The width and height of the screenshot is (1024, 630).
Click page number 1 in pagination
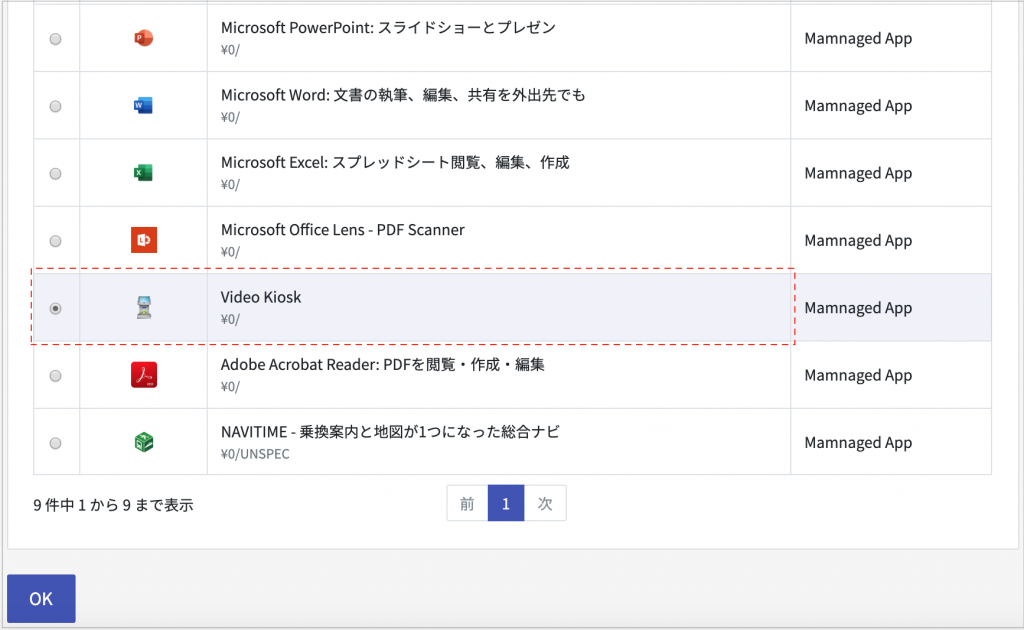(506, 504)
